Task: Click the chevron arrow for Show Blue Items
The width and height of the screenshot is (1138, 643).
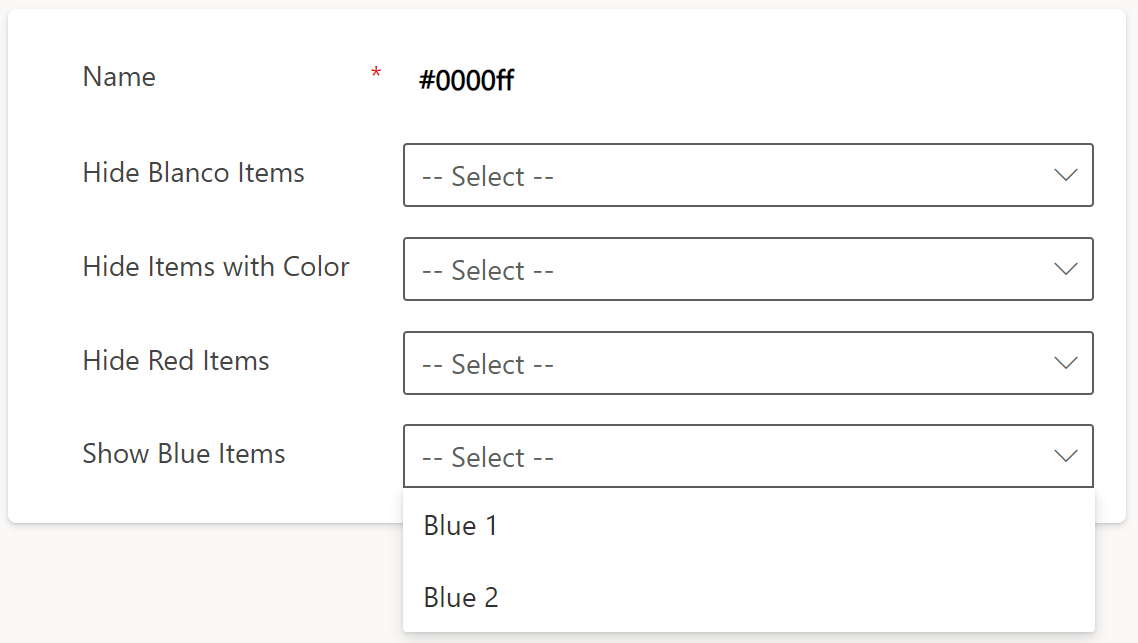Action: tap(1065, 456)
